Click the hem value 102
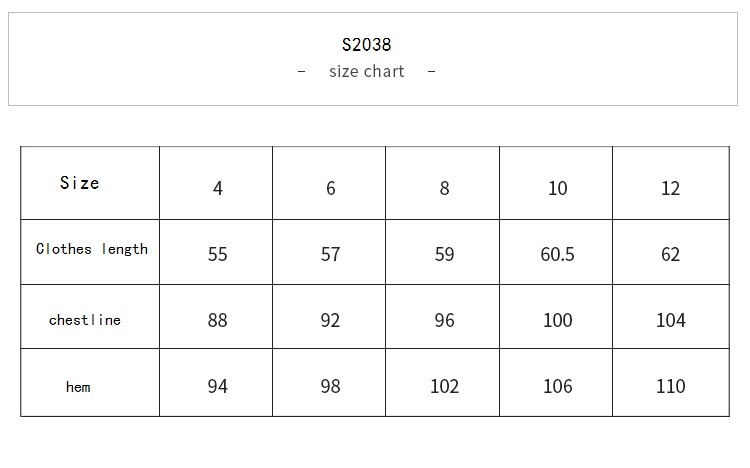This screenshot has height=468, width=750. 444,386
